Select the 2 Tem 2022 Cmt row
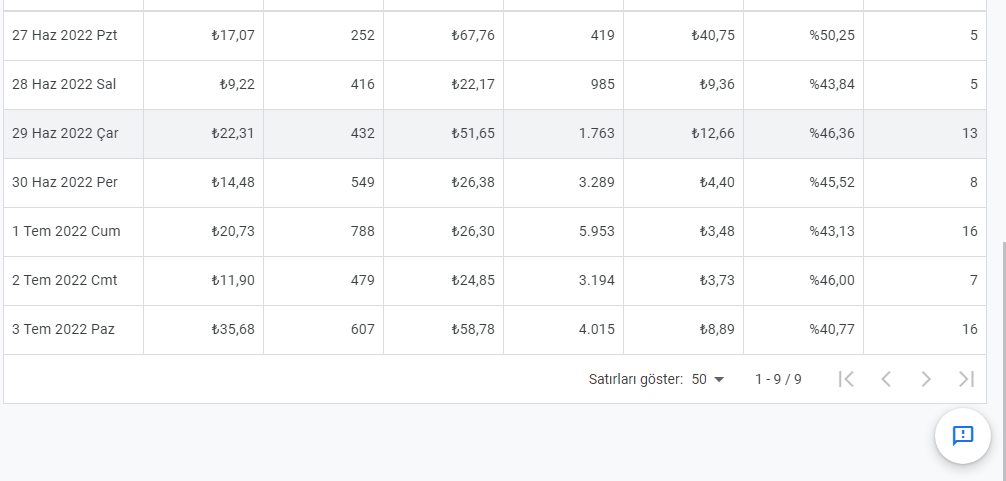This screenshot has height=481, width=1006. click(x=495, y=281)
